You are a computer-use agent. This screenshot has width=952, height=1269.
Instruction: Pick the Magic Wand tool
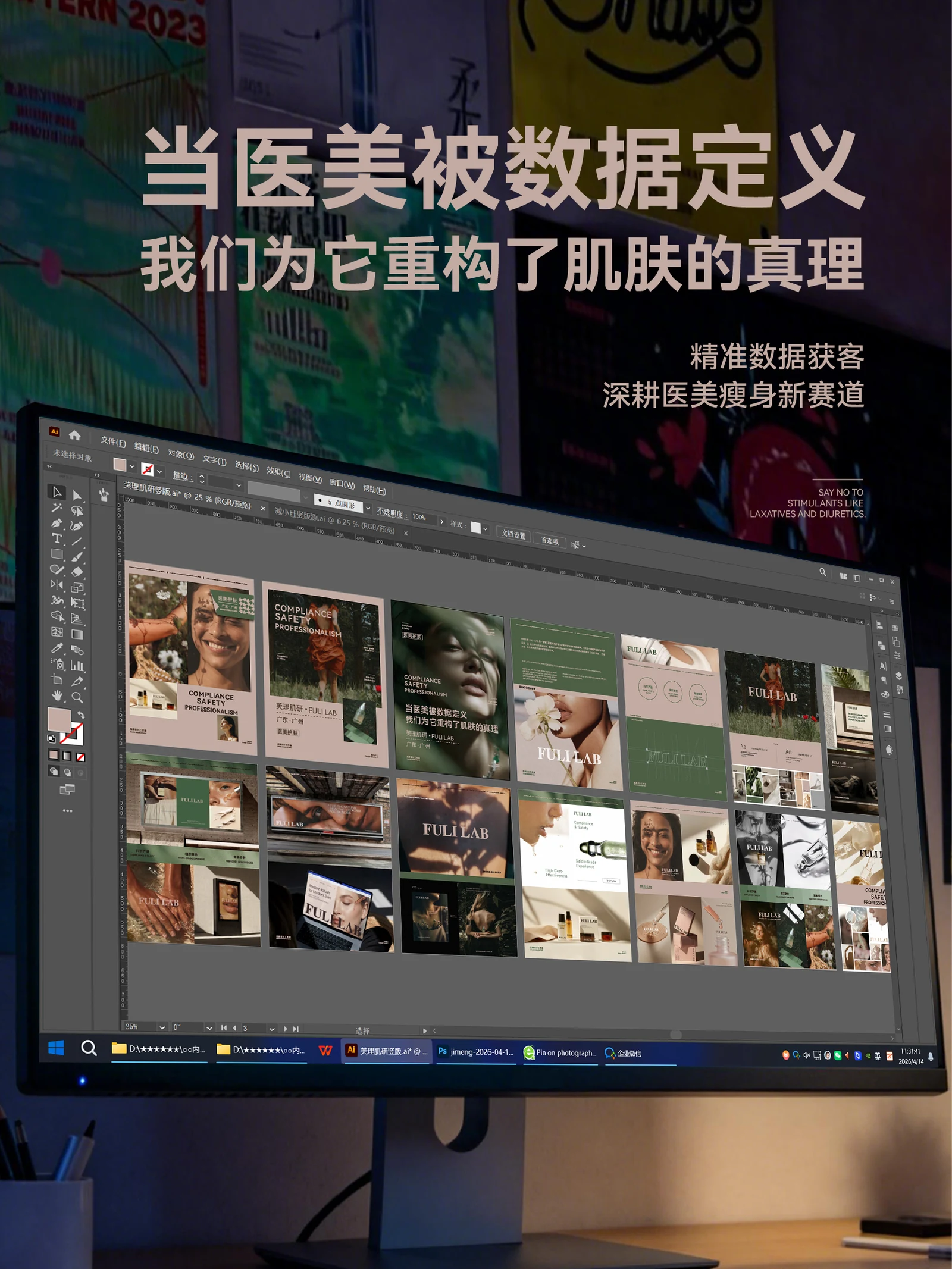click(x=57, y=507)
